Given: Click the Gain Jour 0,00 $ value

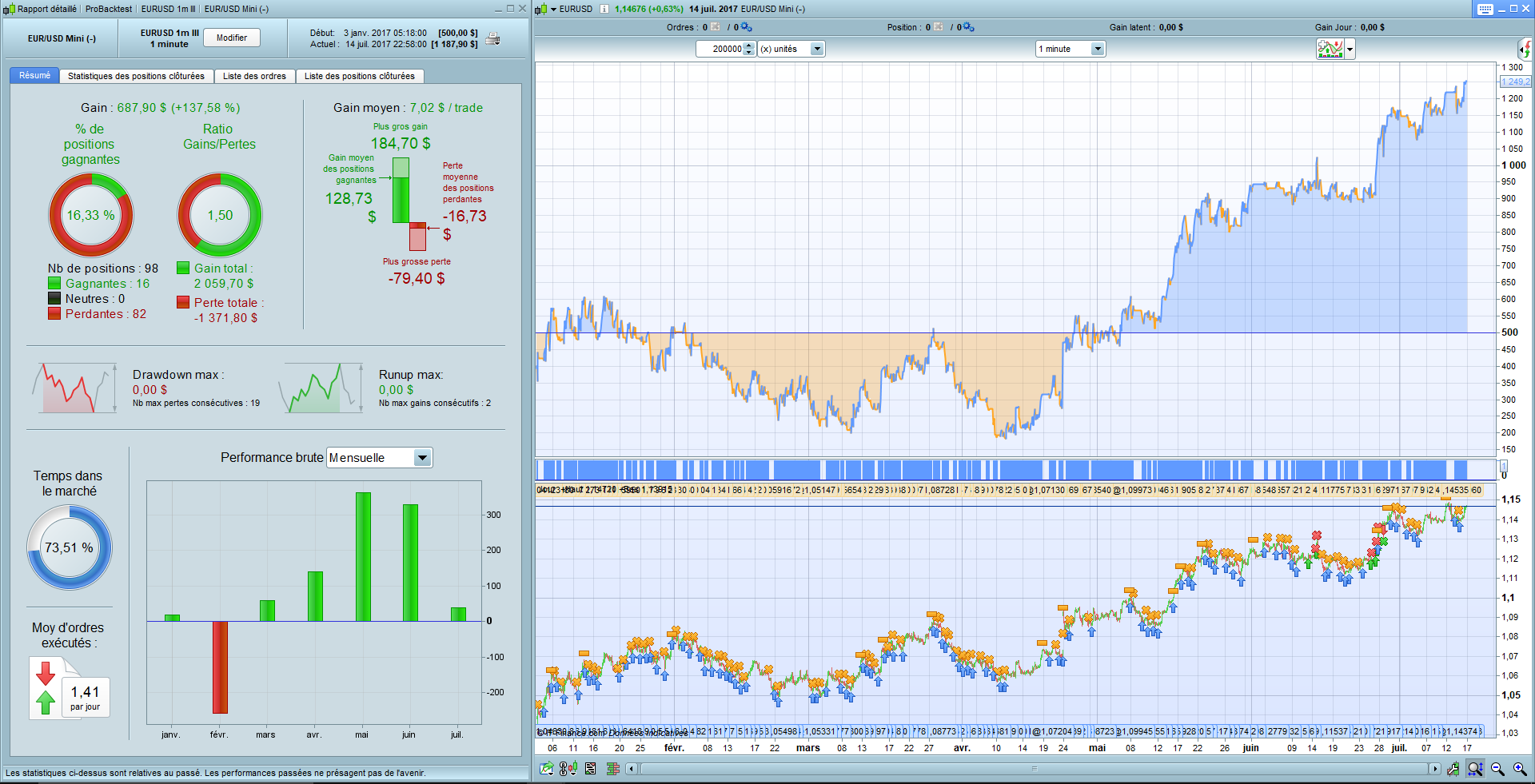Looking at the screenshot, I should coord(1373,27).
